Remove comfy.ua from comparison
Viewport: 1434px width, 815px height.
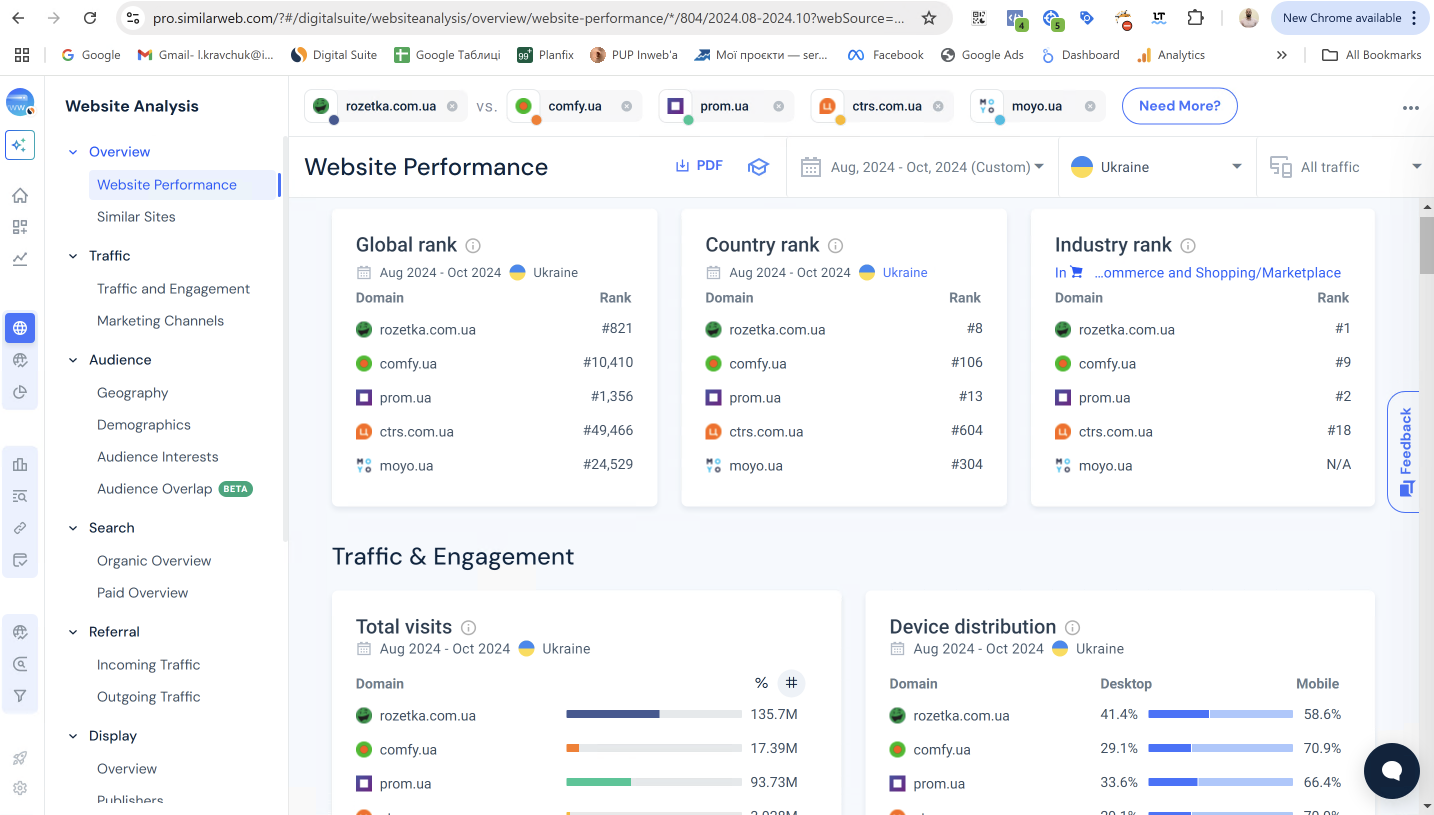[x=626, y=106]
